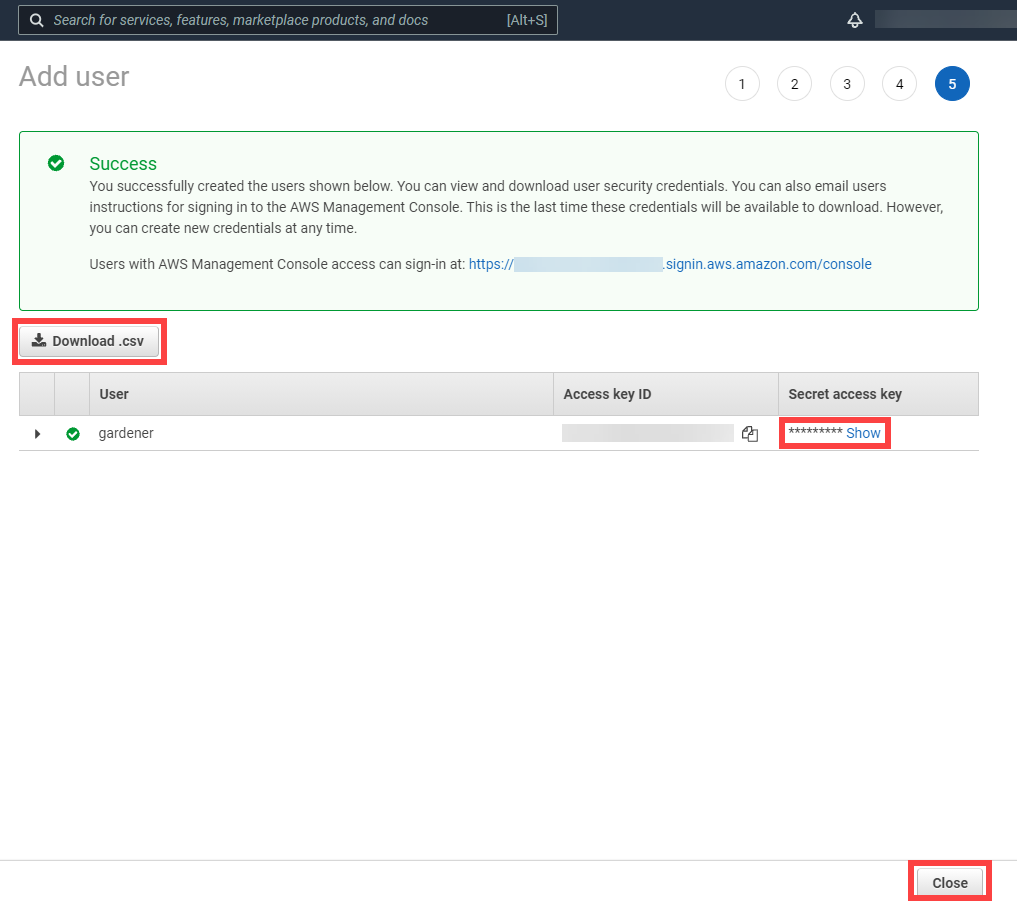Screen dimensions: 1017x901
Task: Download the credentials .csv file
Action: click(88, 341)
